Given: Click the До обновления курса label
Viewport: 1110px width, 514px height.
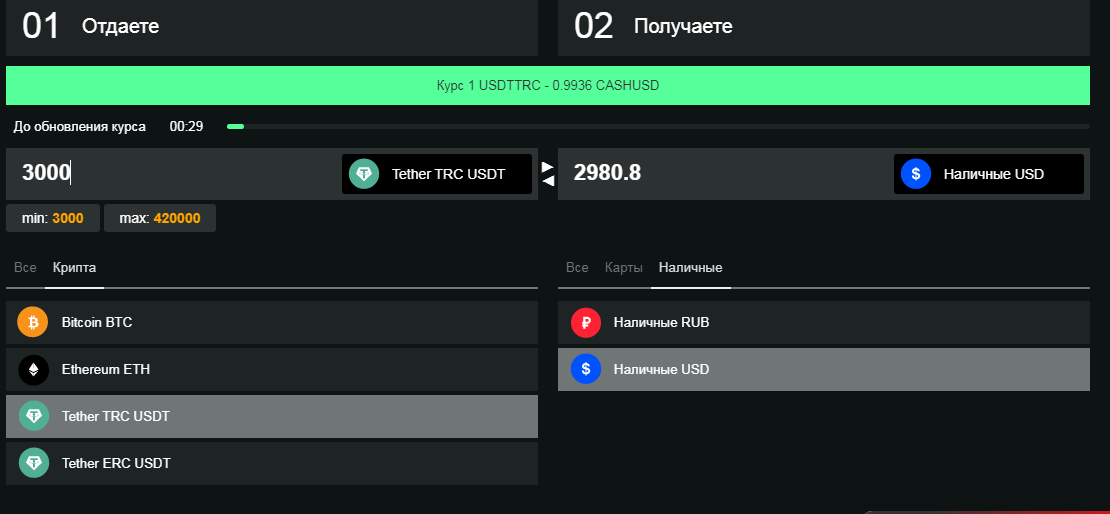Looking at the screenshot, I should [79, 127].
